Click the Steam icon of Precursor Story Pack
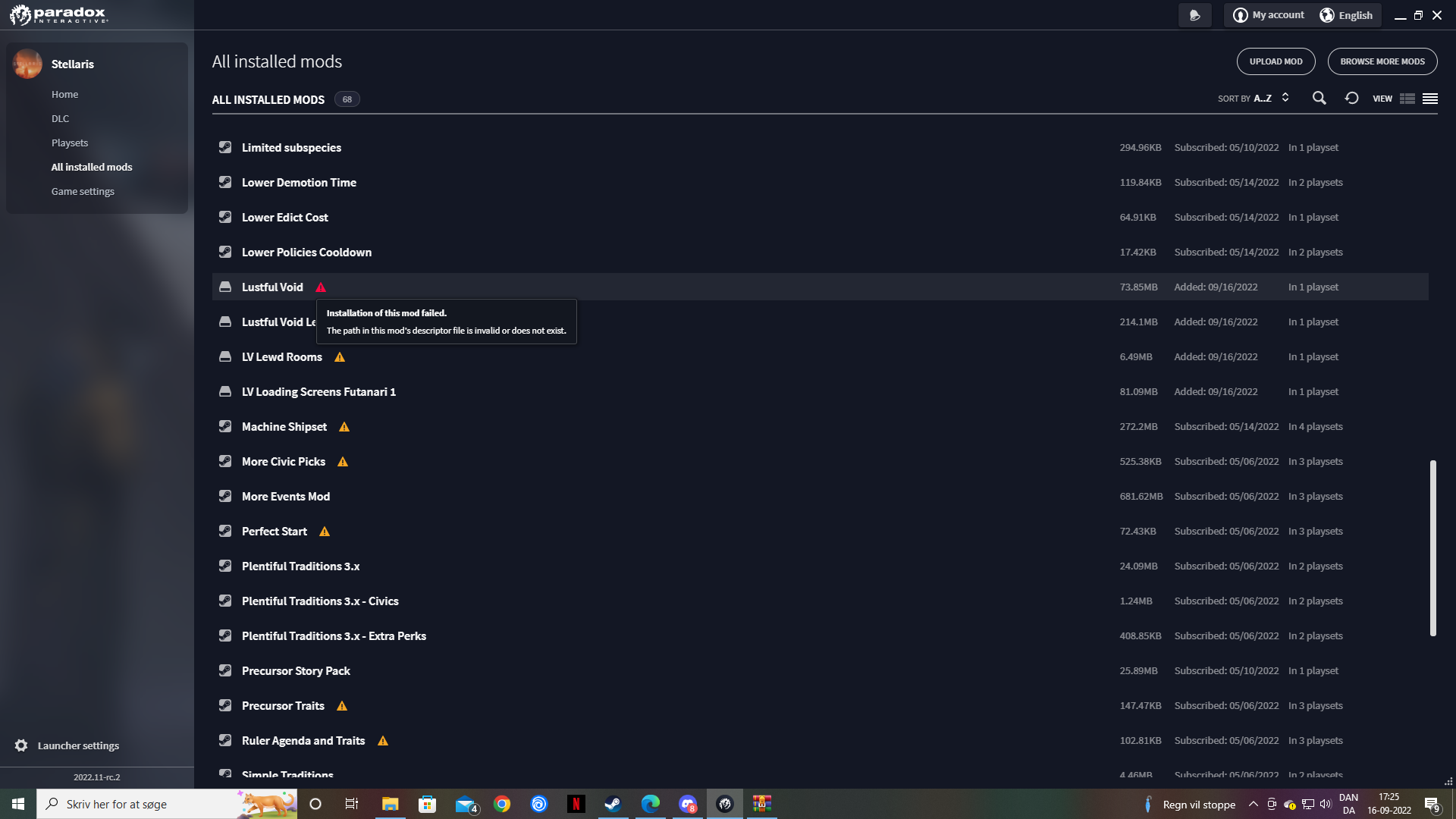 pyautogui.click(x=225, y=670)
